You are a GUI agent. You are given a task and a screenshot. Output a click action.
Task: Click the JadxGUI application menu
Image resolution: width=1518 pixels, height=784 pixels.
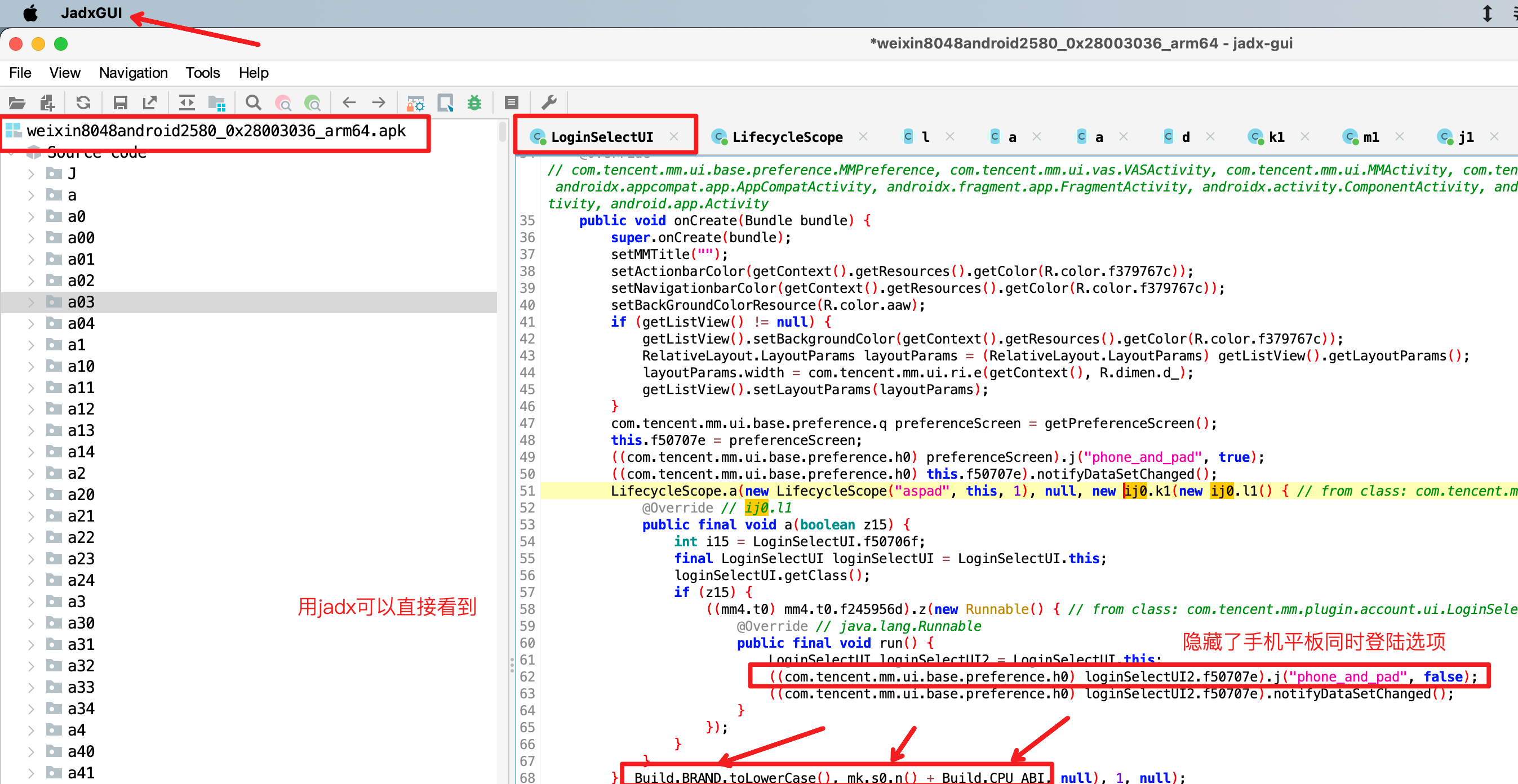tap(91, 13)
